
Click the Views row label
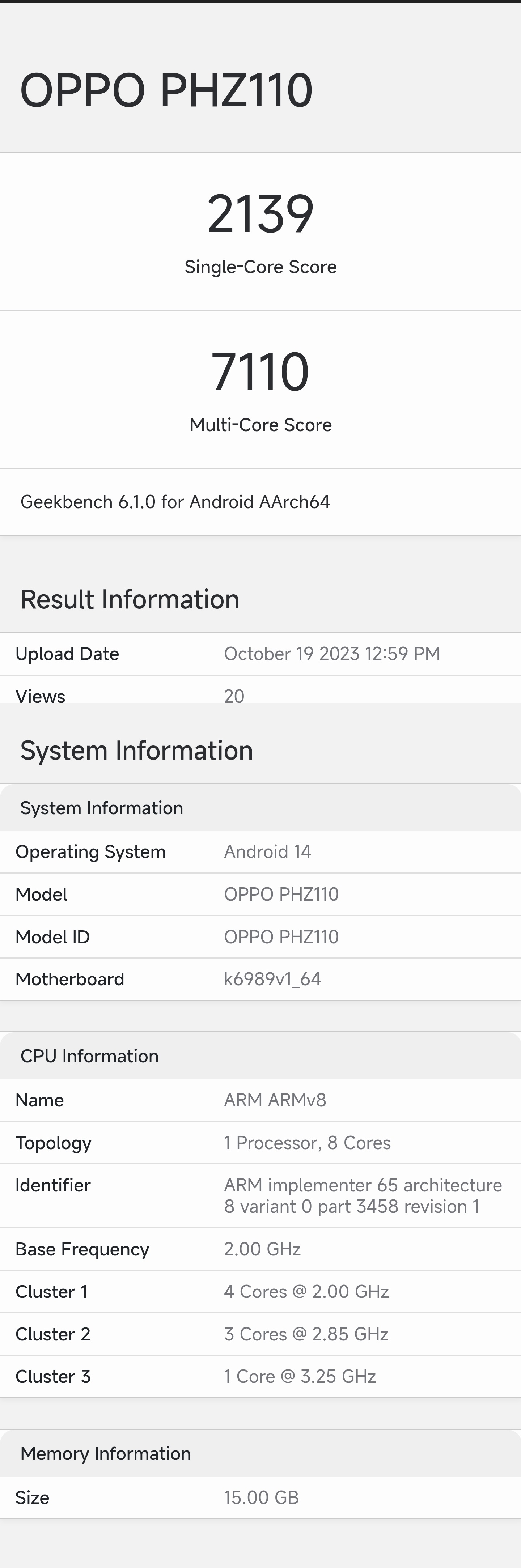40,695
